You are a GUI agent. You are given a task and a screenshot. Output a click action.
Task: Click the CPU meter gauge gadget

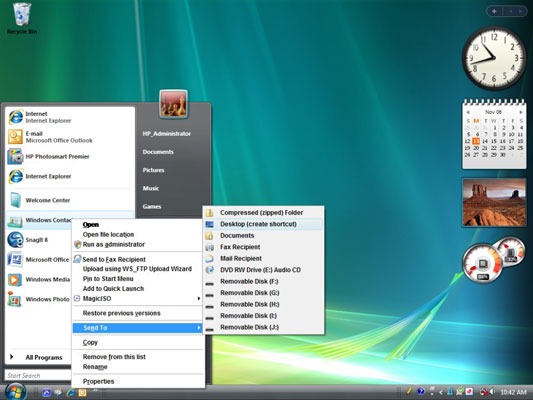pos(482,263)
